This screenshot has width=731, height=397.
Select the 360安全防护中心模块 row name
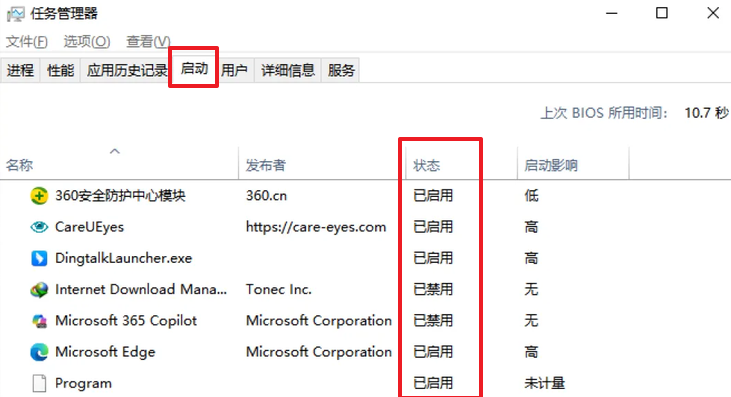[x=120, y=196]
